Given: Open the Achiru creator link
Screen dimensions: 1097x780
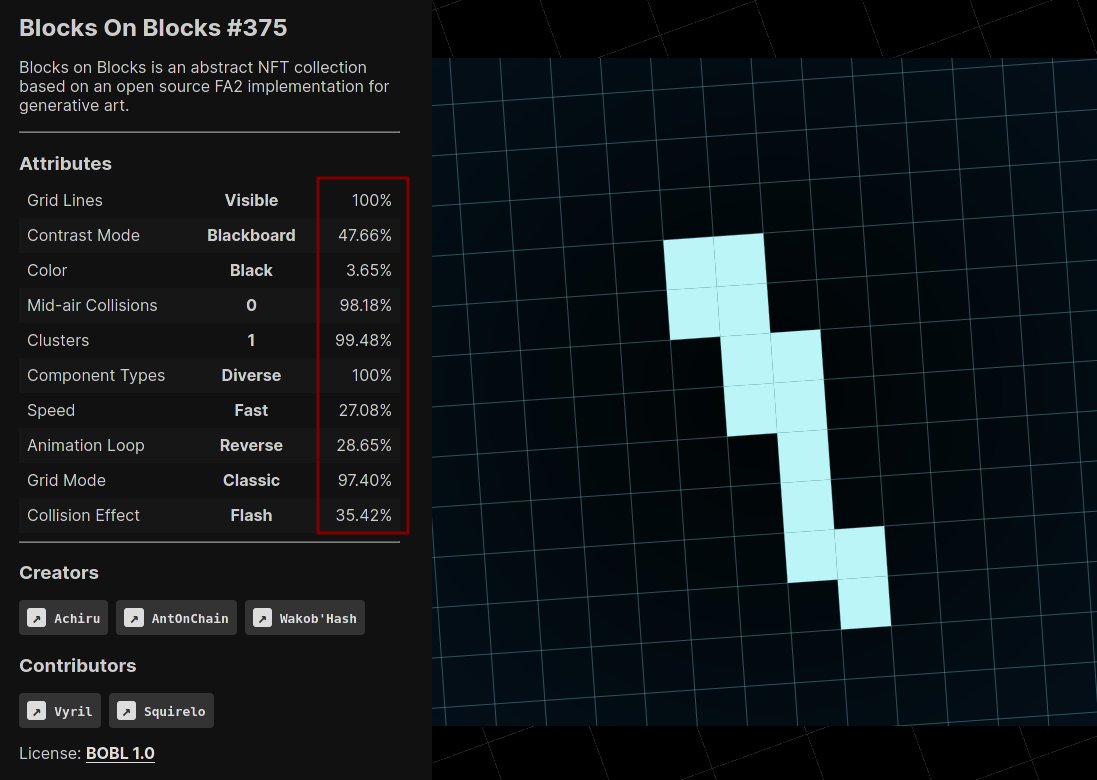Looking at the screenshot, I should [x=63, y=618].
